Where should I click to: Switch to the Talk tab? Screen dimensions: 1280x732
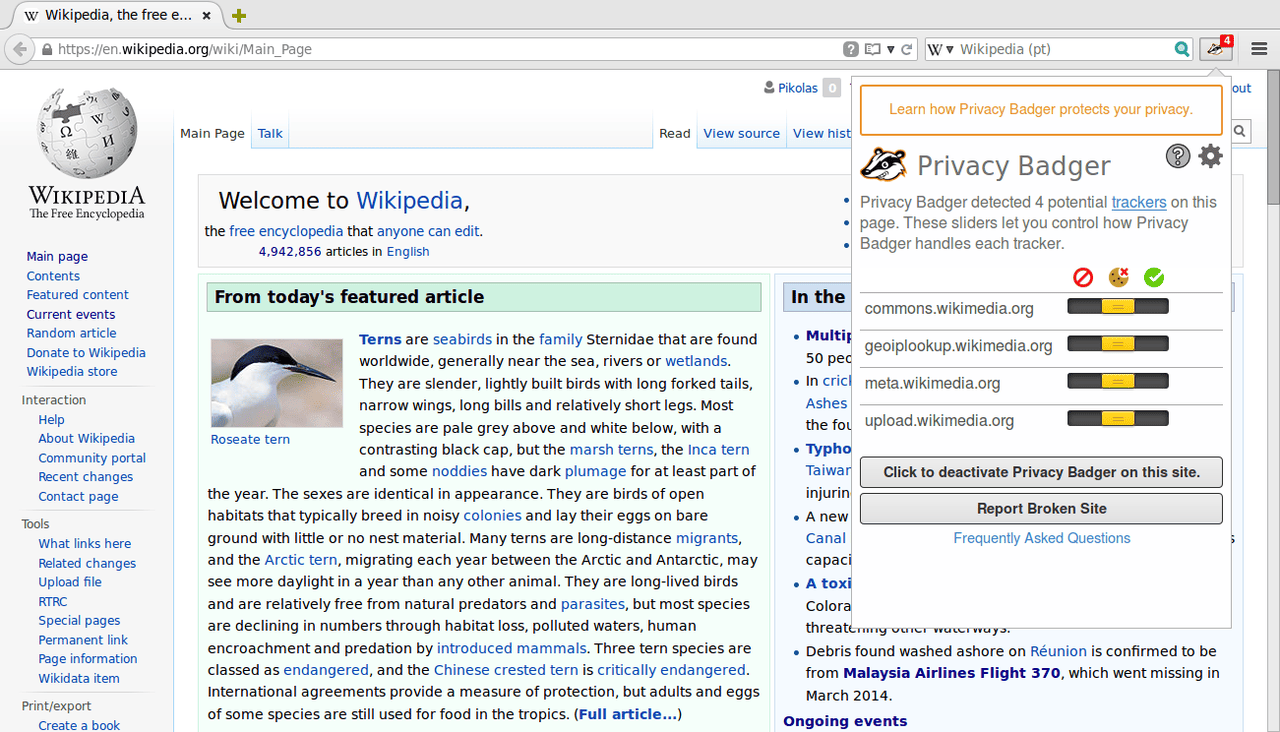pyautogui.click(x=269, y=132)
